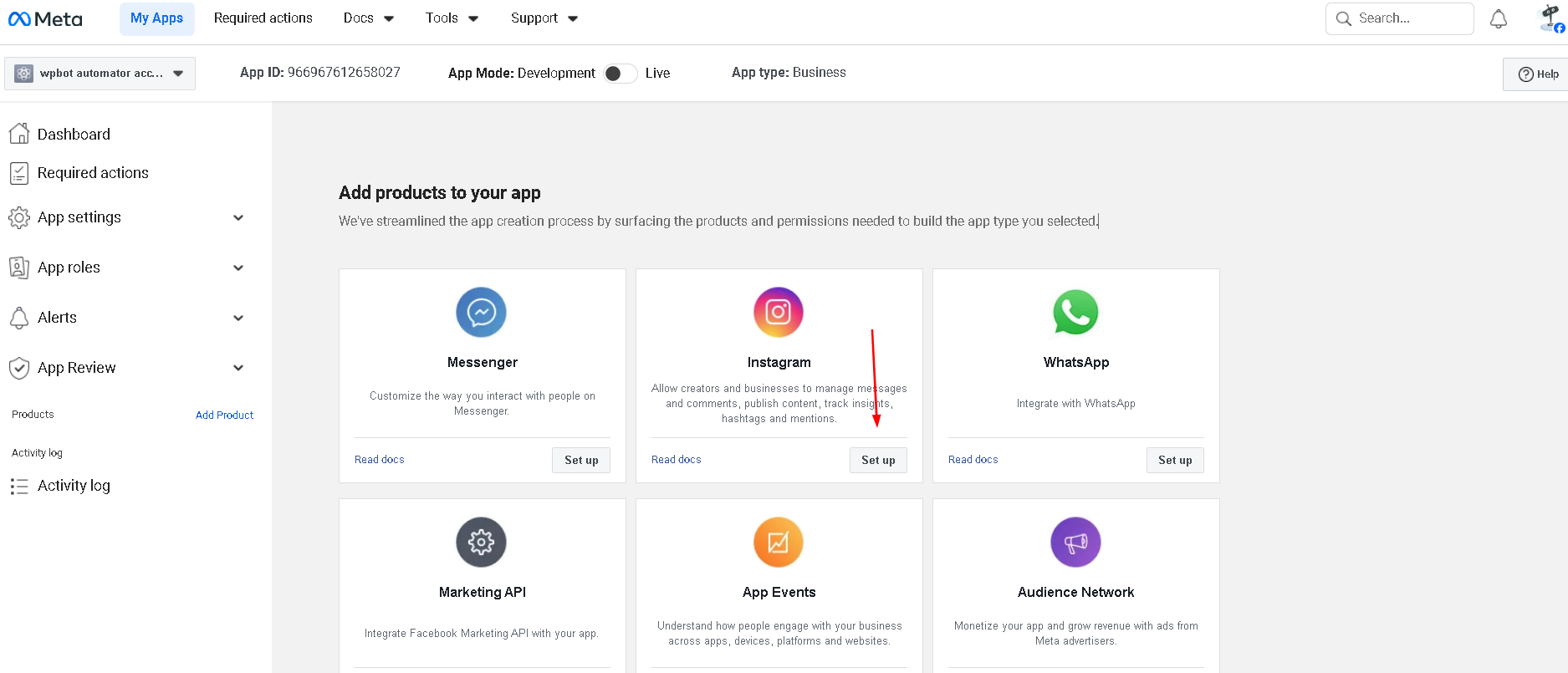
Task: Click the Instagram product icon
Action: [778, 313]
